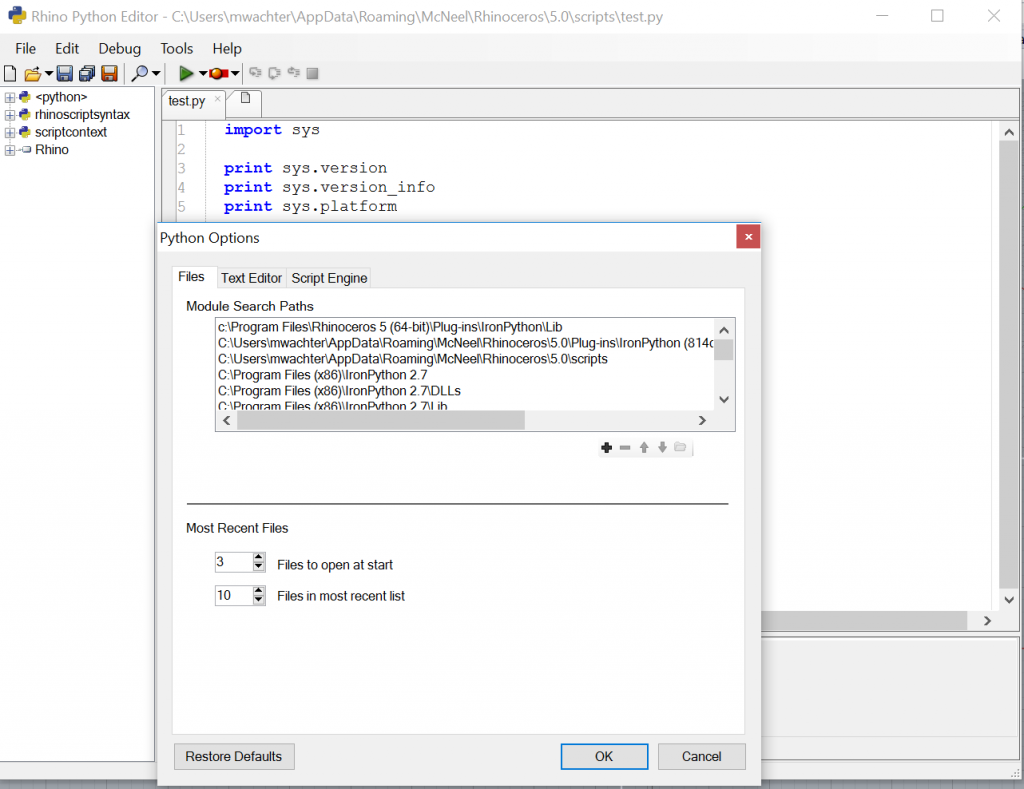Viewport: 1024px width, 789px height.
Task: Click the right arrow of the paths horizontal scrollbar
Action: click(x=702, y=421)
